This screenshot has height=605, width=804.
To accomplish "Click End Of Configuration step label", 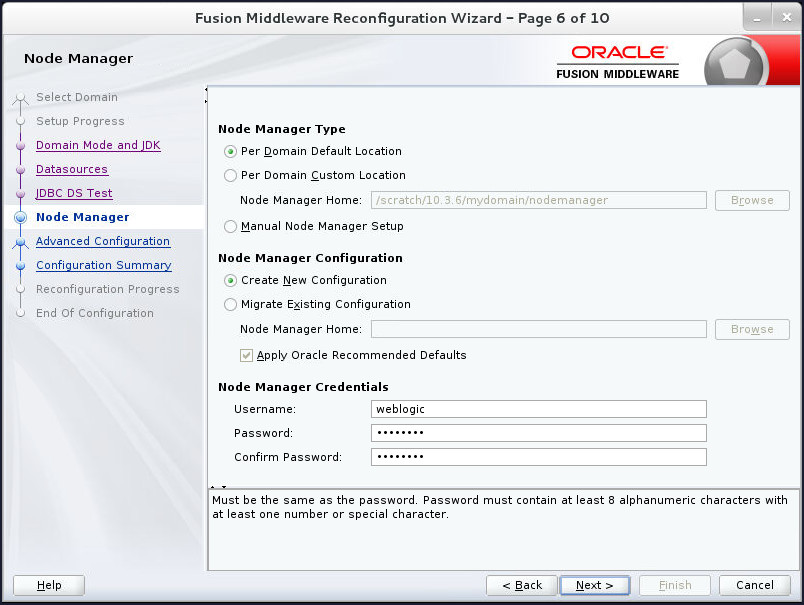I will tap(95, 313).
